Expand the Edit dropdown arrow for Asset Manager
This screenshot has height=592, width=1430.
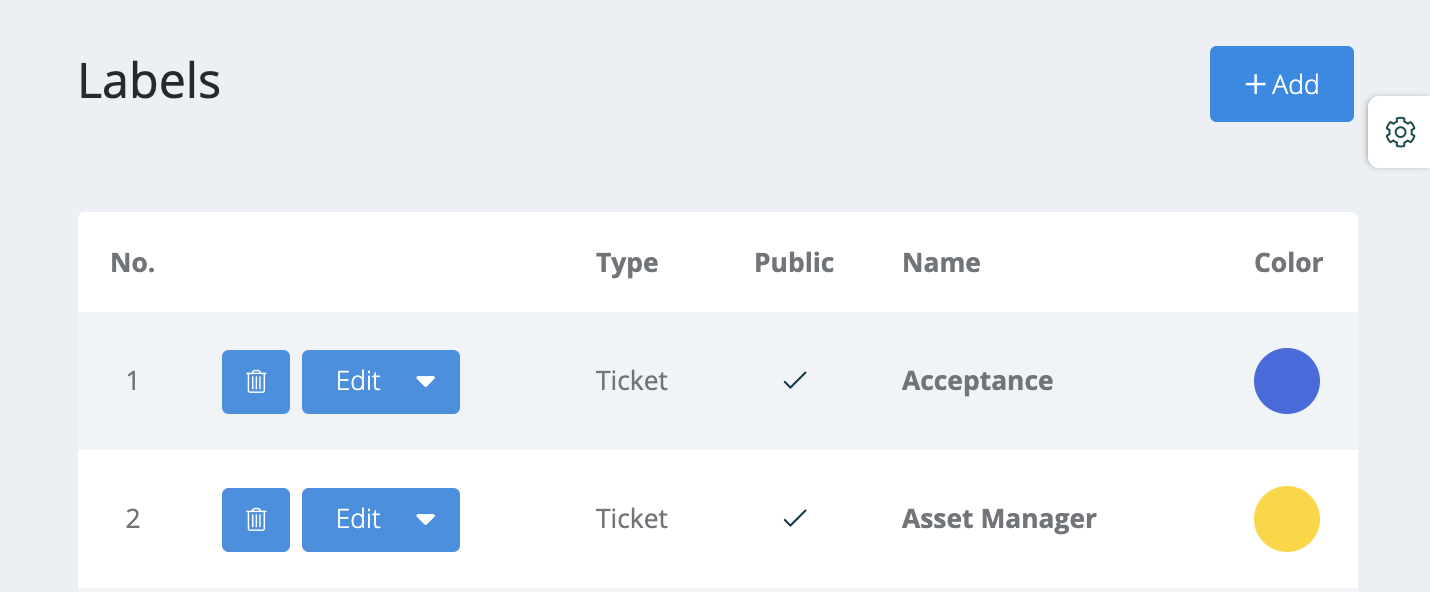(426, 519)
